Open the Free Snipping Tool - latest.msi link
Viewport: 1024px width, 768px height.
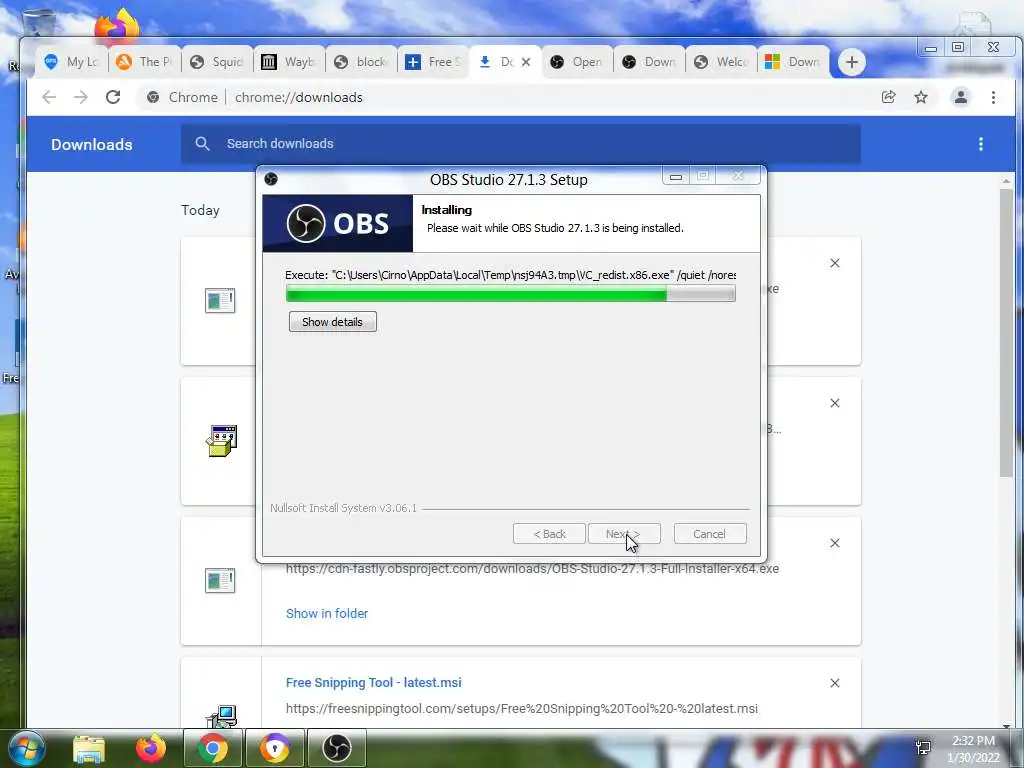[374, 682]
